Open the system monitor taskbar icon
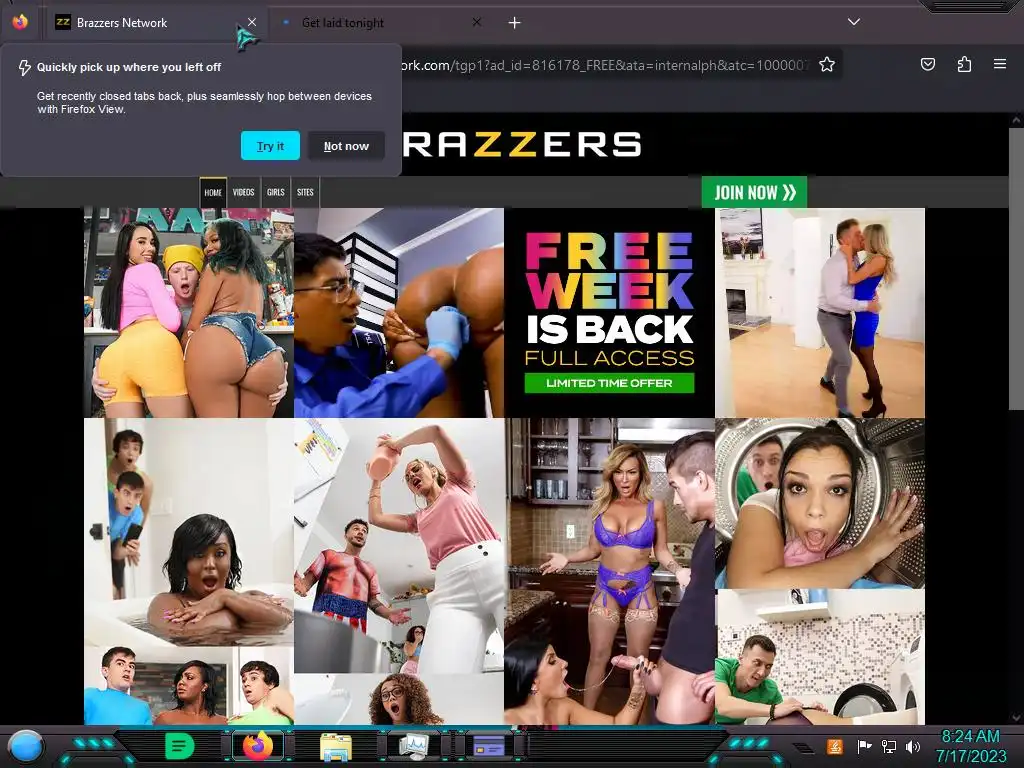Viewport: 1024px width, 768px height. coord(413,746)
